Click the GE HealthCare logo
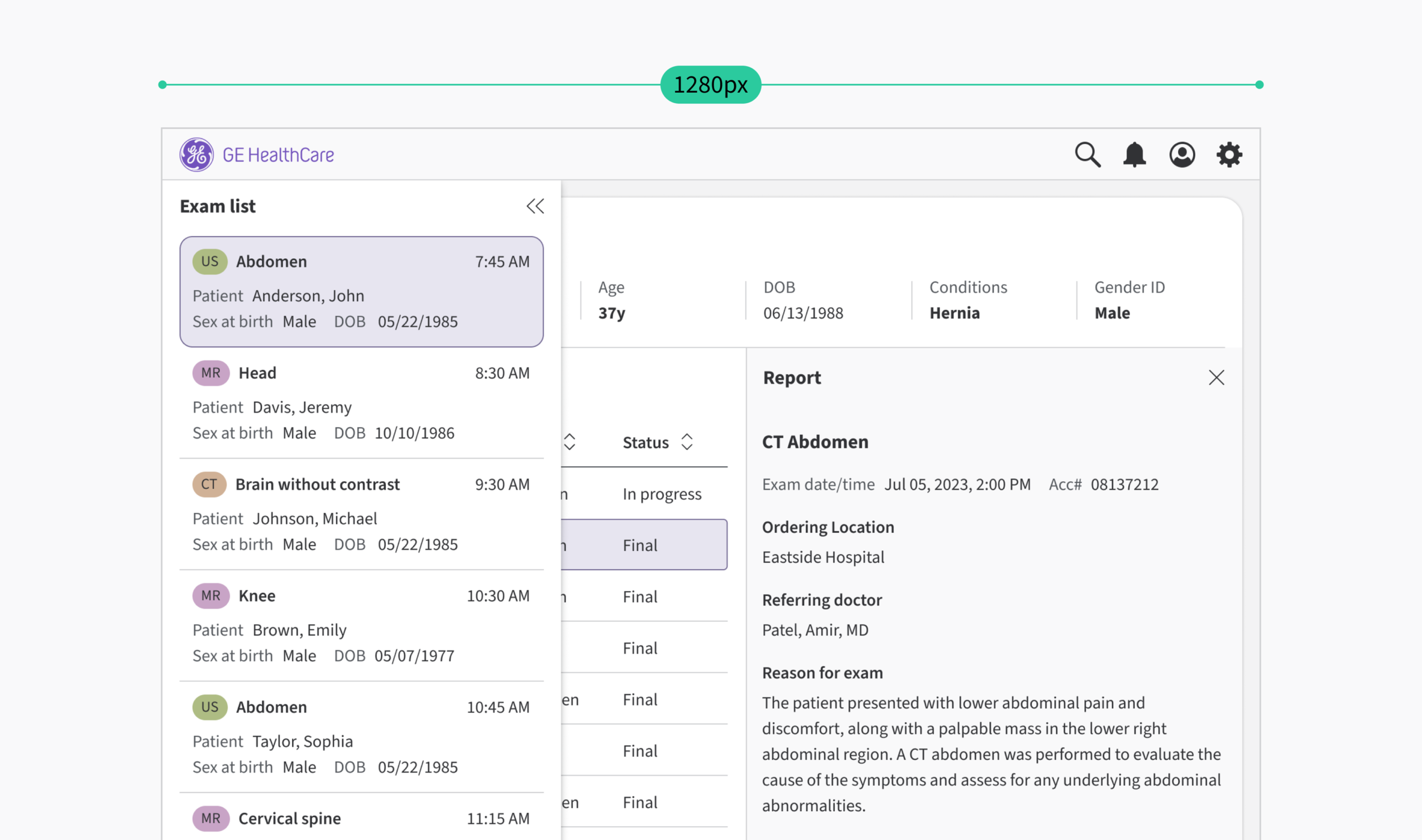Image resolution: width=1422 pixels, height=840 pixels. (x=257, y=154)
